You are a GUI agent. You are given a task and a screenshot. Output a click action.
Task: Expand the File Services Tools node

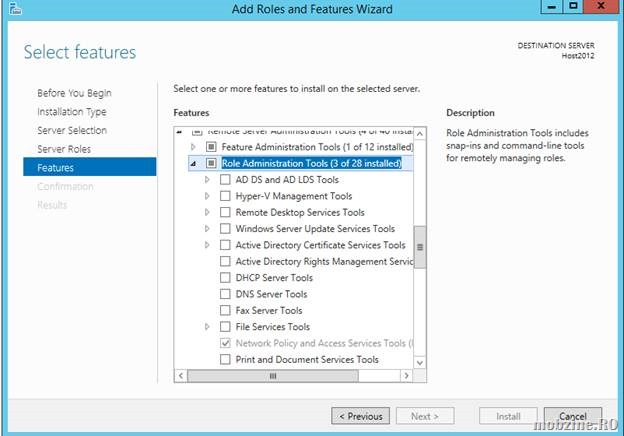(207, 327)
